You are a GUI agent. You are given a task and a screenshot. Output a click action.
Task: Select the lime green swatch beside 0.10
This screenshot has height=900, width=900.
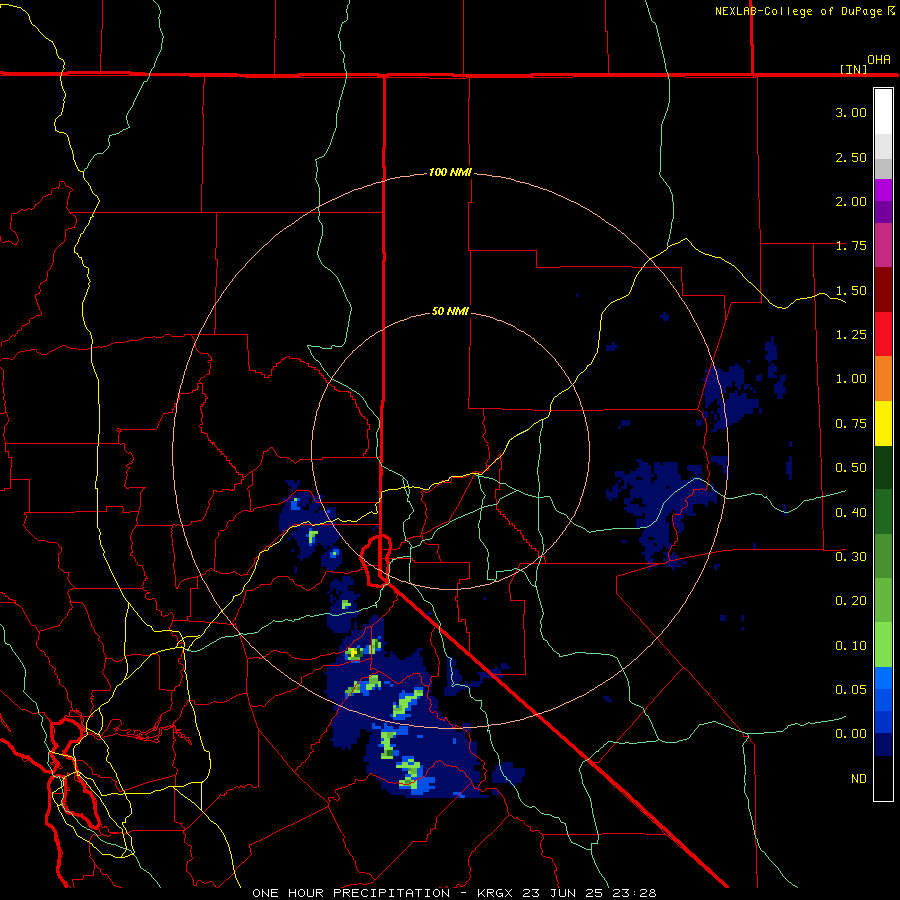(x=883, y=645)
